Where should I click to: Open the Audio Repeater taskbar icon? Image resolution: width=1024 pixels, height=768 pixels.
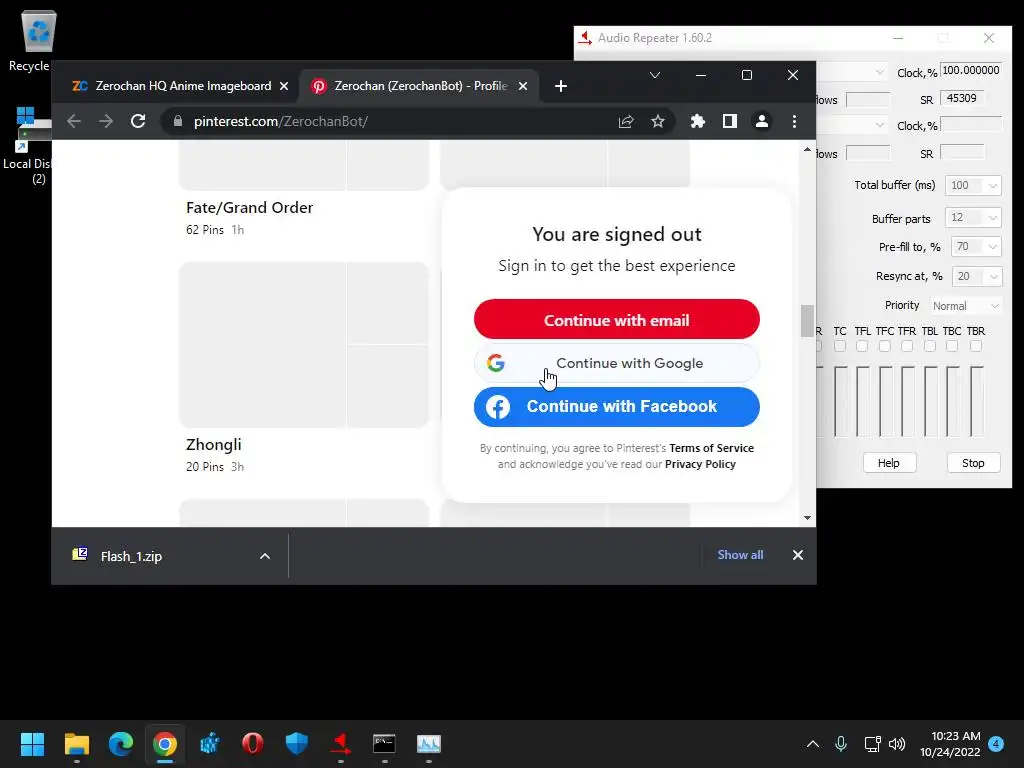[340, 744]
